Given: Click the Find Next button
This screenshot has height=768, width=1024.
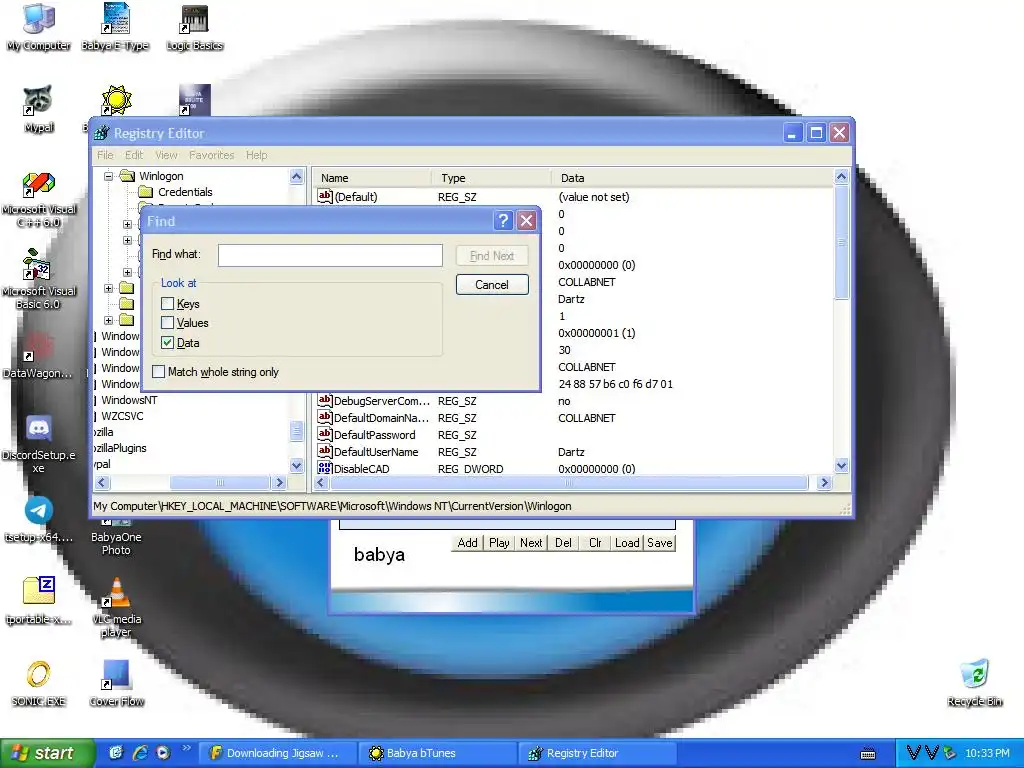Looking at the screenshot, I should coord(492,256).
